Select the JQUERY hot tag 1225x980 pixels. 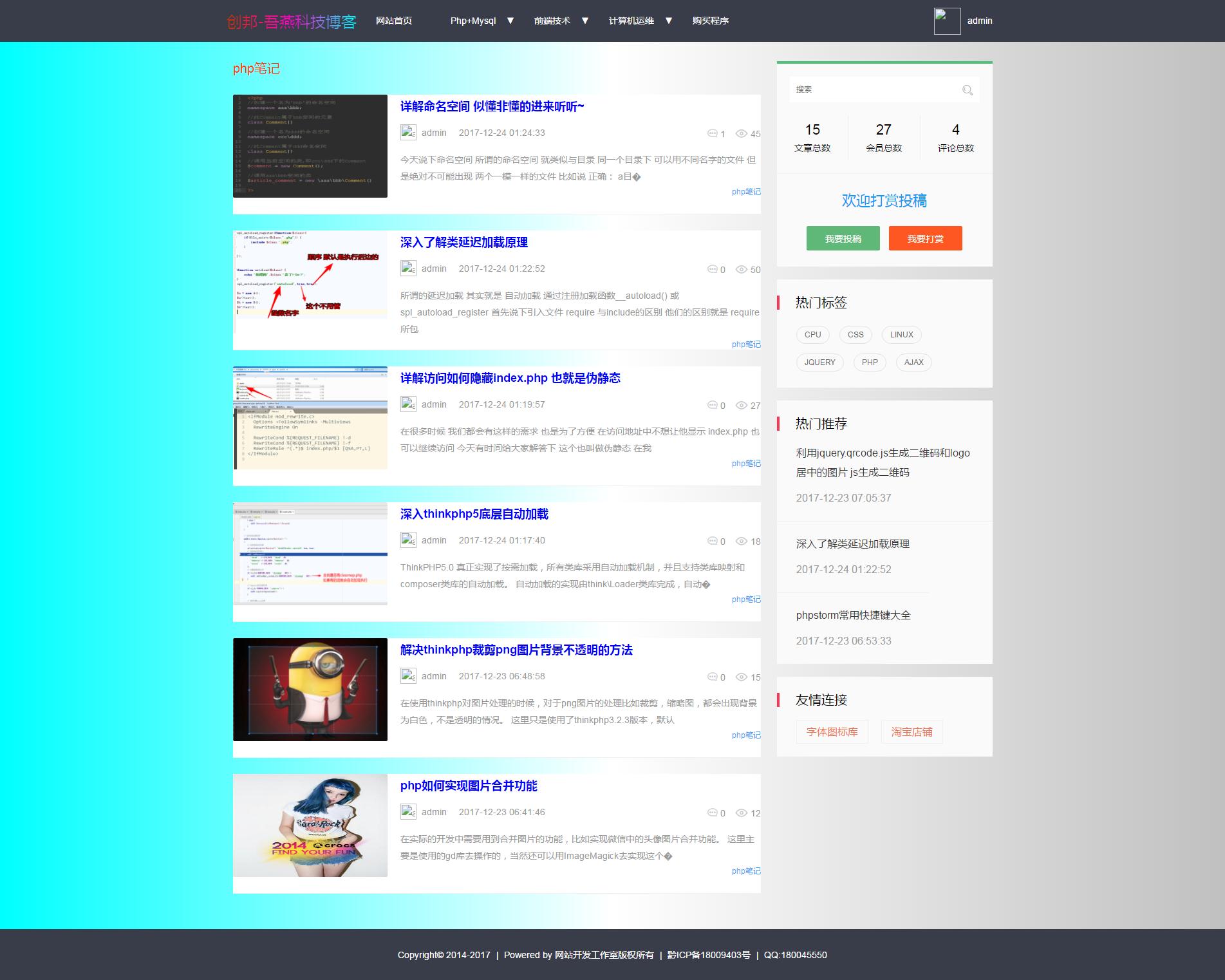(x=819, y=363)
